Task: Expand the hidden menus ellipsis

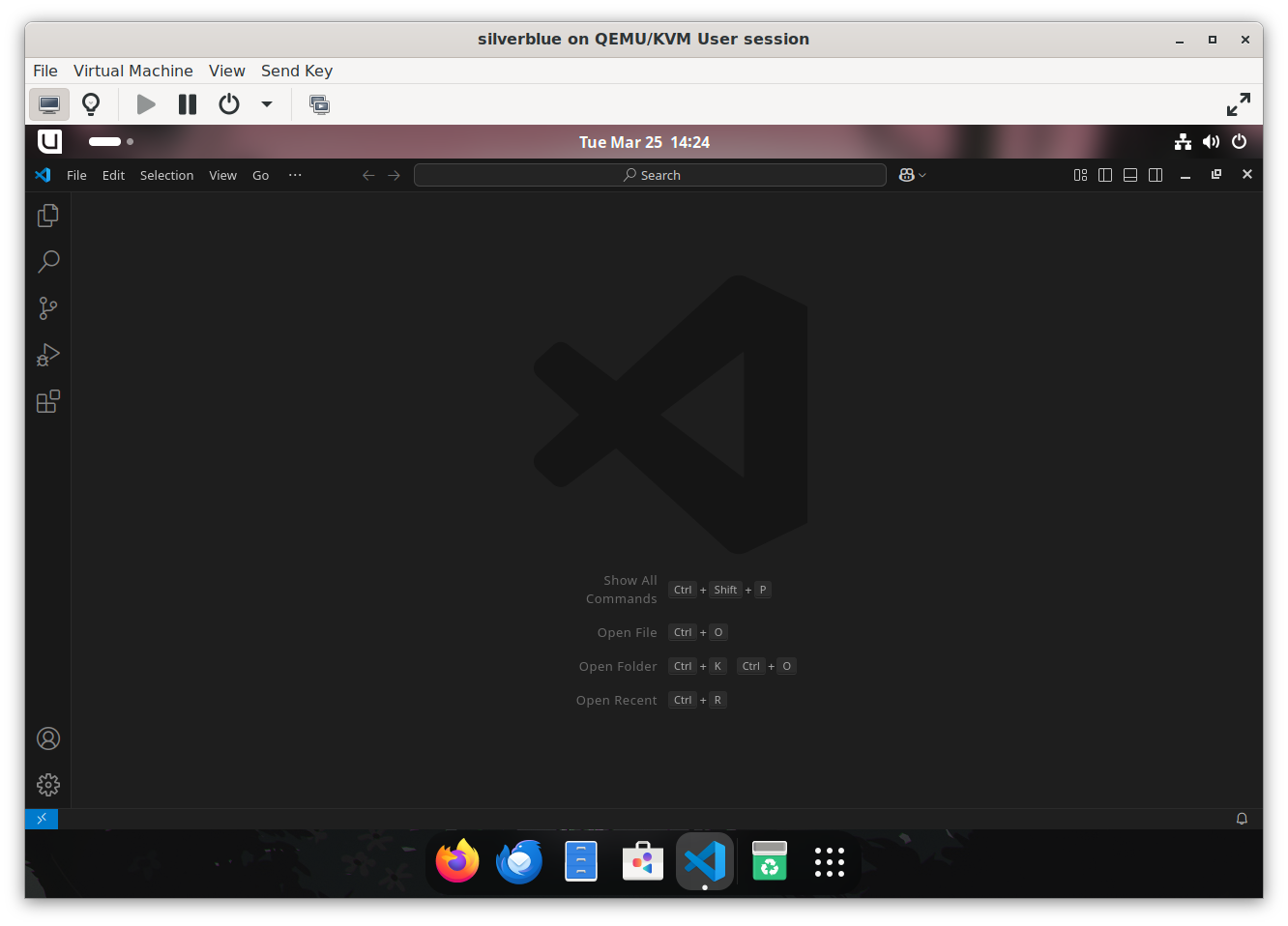Action: tap(295, 175)
